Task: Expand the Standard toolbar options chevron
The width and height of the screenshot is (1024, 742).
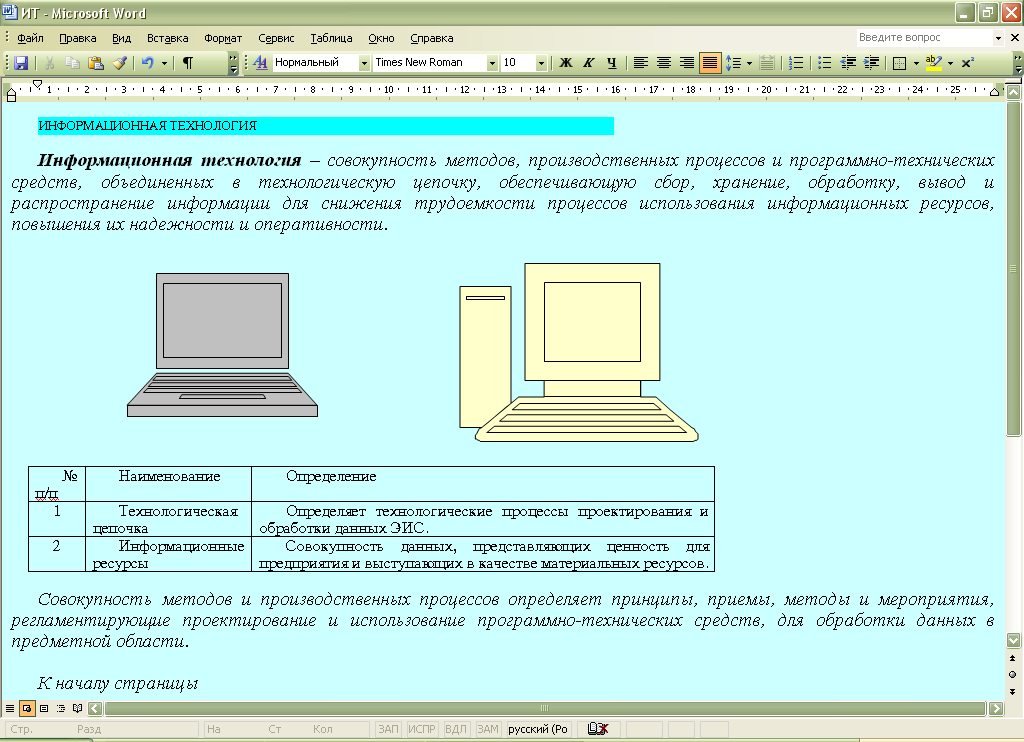Action: click(x=233, y=63)
